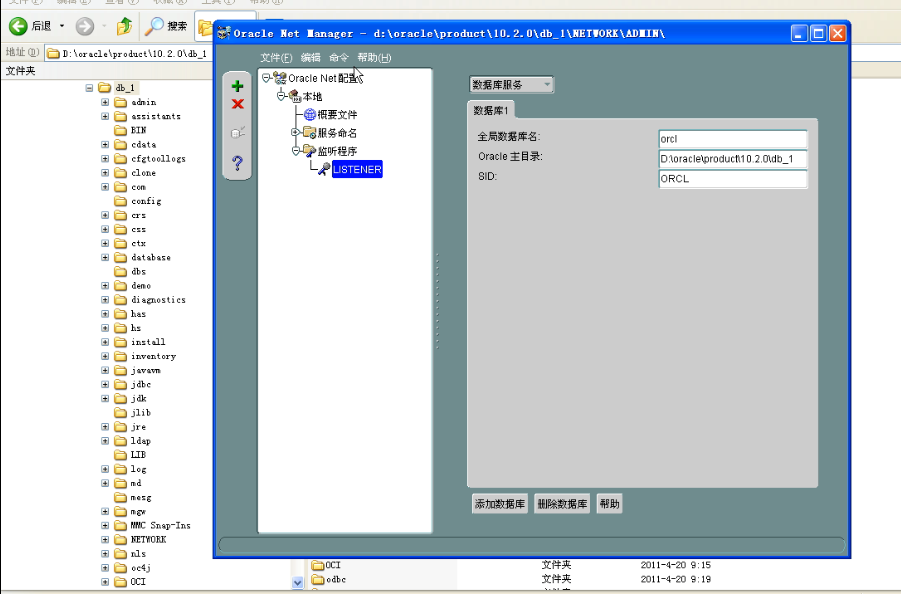Click the Explorer 后退 back button
The width and height of the screenshot is (901, 594).
click(x=31, y=26)
